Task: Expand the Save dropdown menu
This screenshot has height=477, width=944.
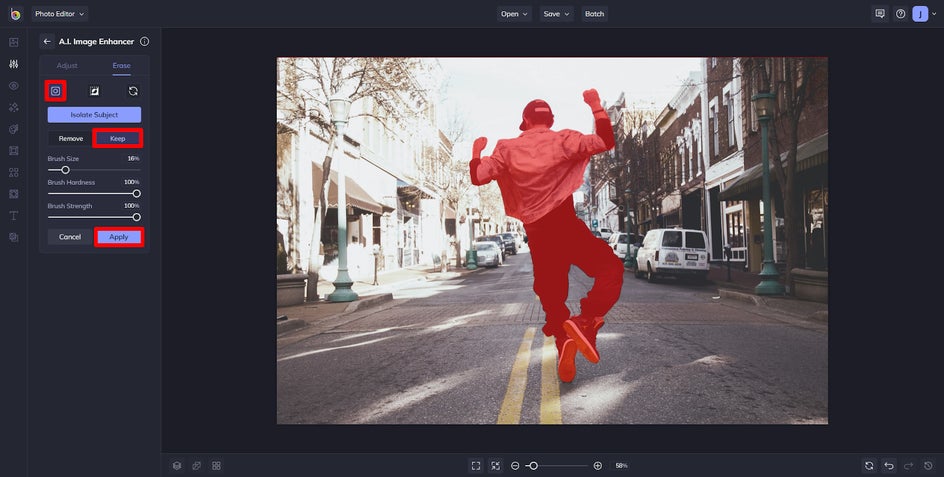Action: point(556,14)
